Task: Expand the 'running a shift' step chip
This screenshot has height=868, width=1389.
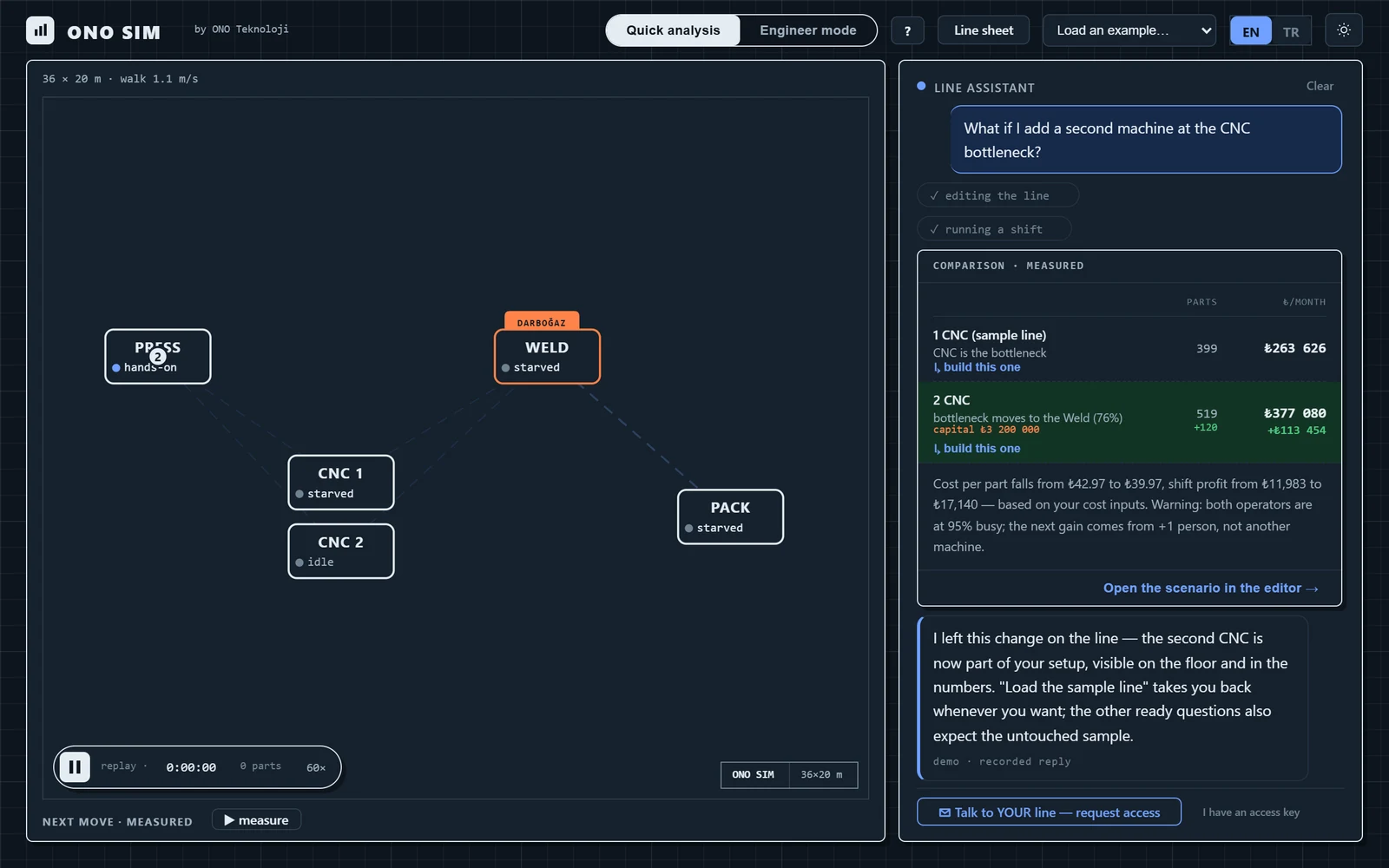Action: (994, 229)
